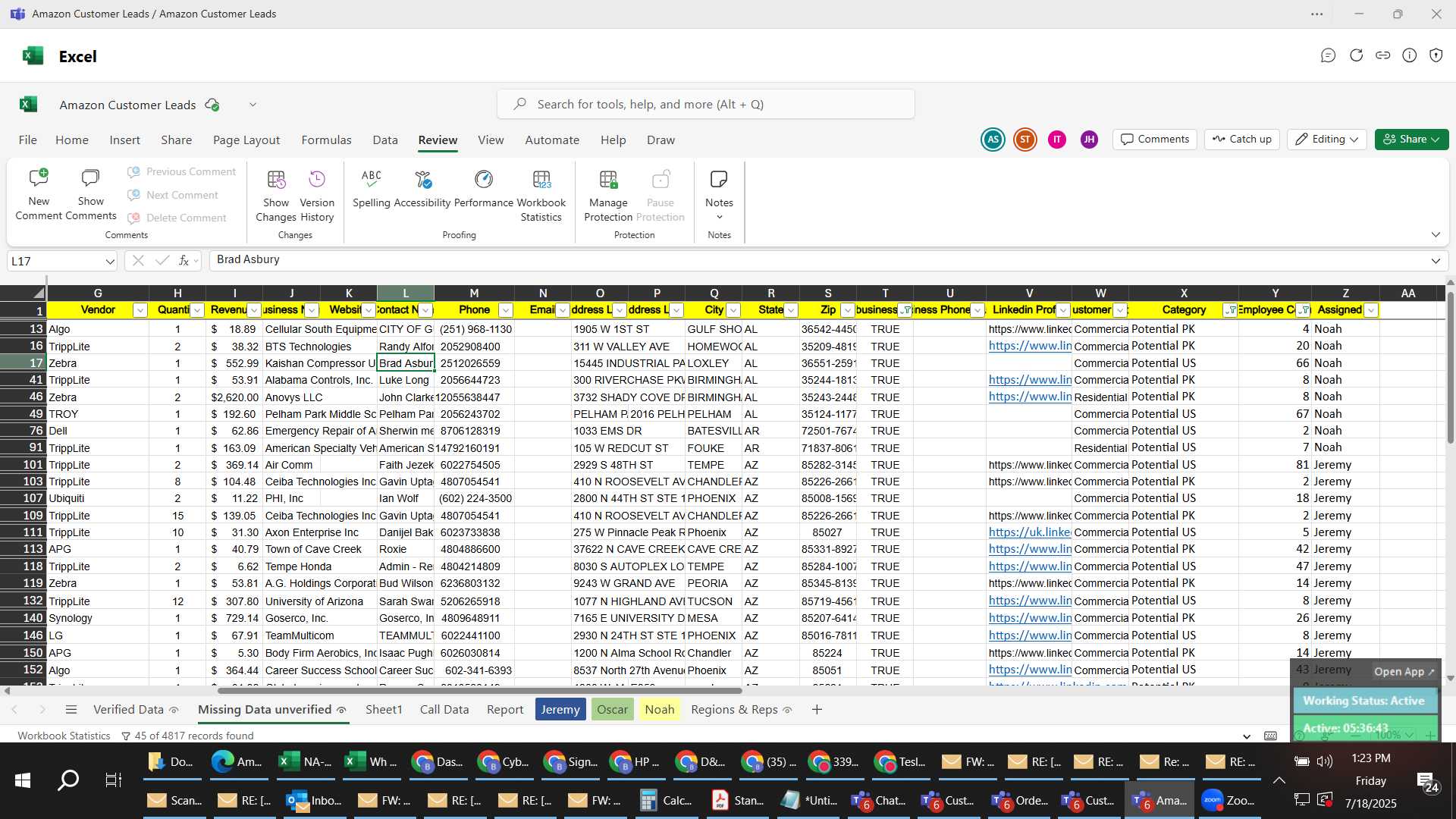Screen dimensions: 1456x819
Task: Click Manage Protection
Action: tap(608, 196)
